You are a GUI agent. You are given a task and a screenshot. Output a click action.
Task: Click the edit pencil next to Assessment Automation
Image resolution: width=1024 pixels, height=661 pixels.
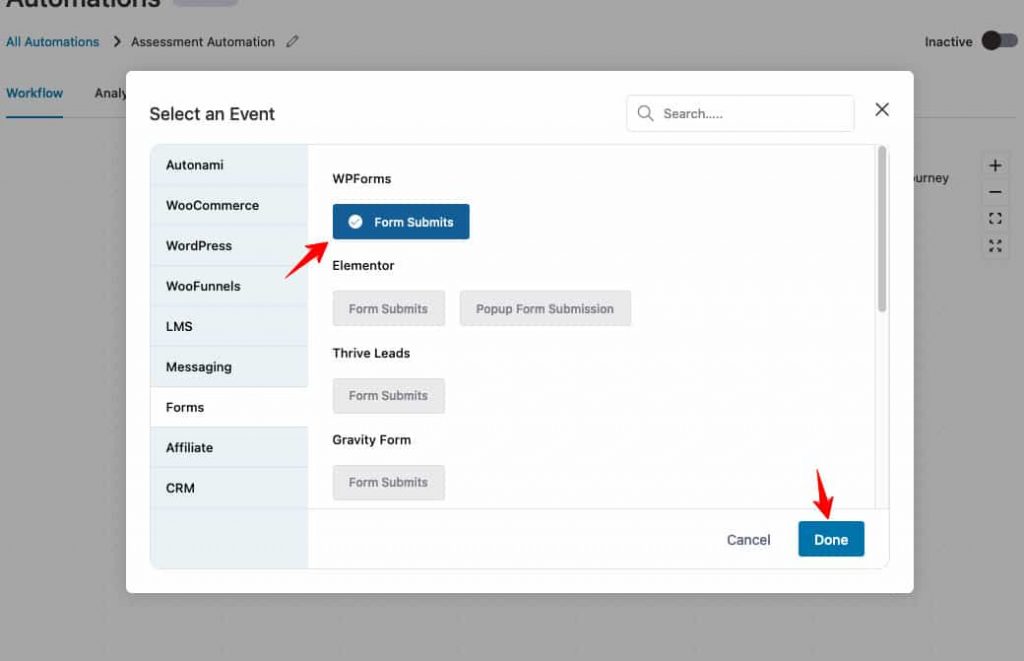[292, 41]
